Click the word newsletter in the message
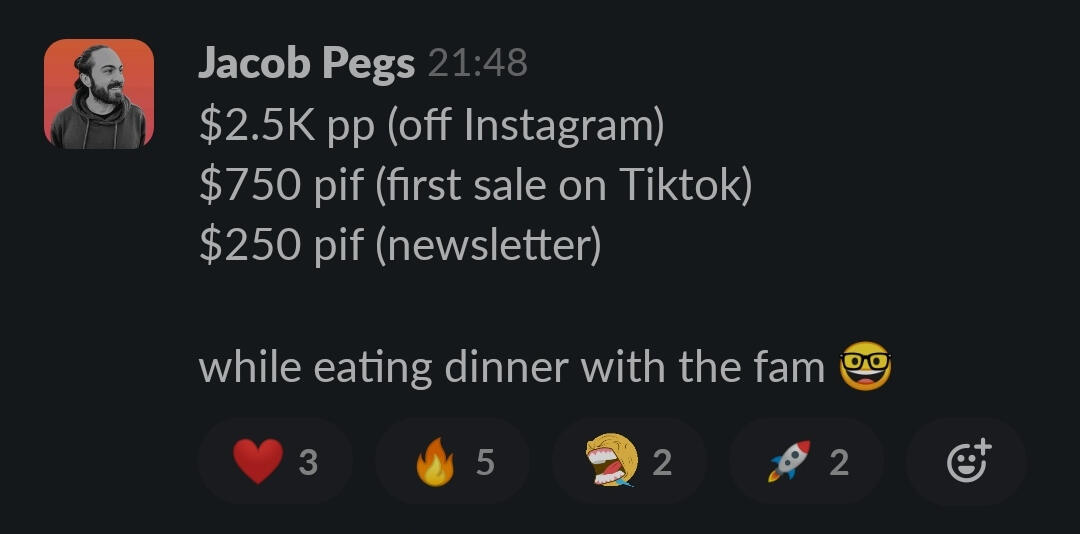 pyautogui.click(x=487, y=245)
